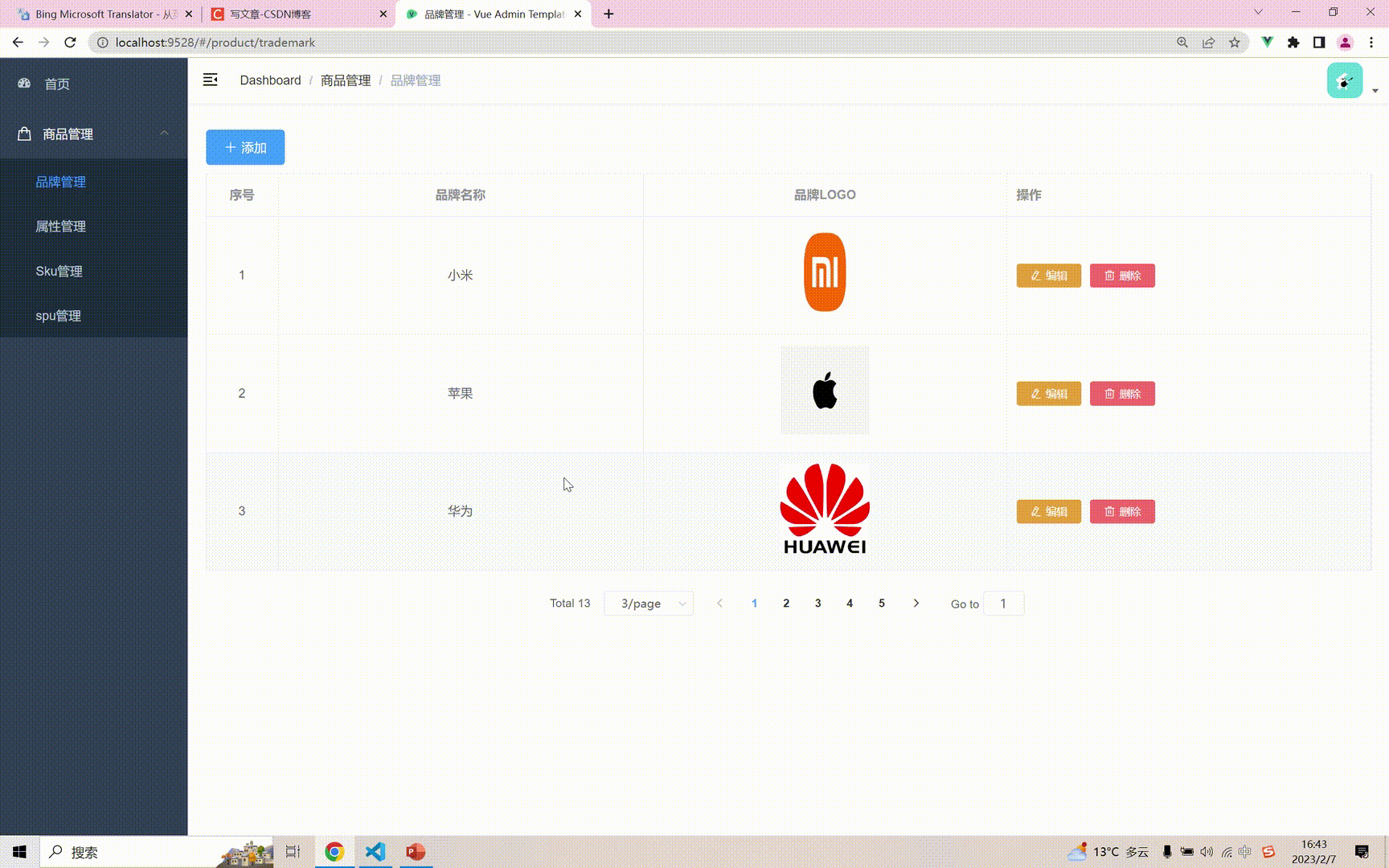
Task: Click the address bar URL
Action: coord(215,43)
